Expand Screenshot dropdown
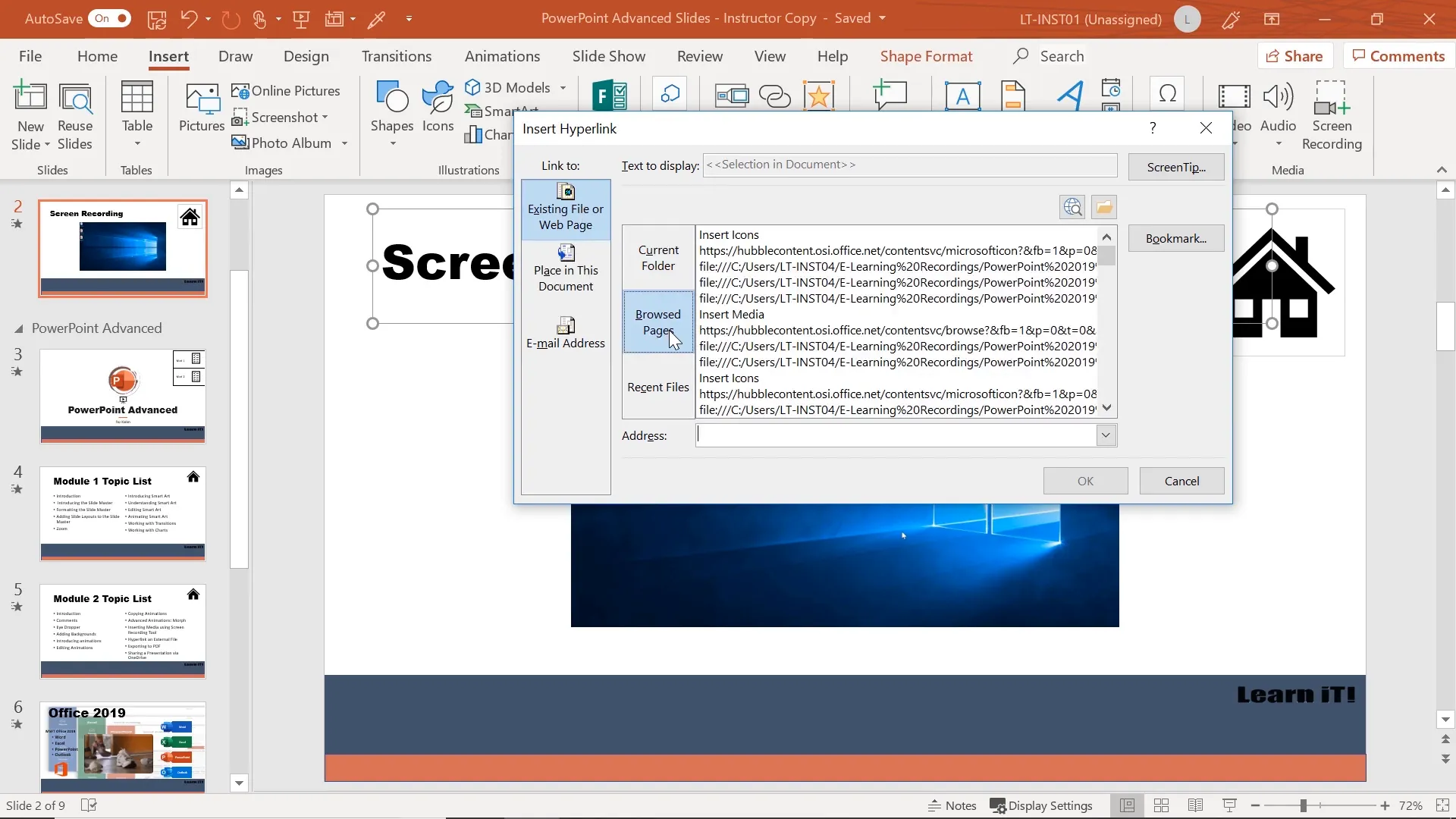 tap(325, 118)
